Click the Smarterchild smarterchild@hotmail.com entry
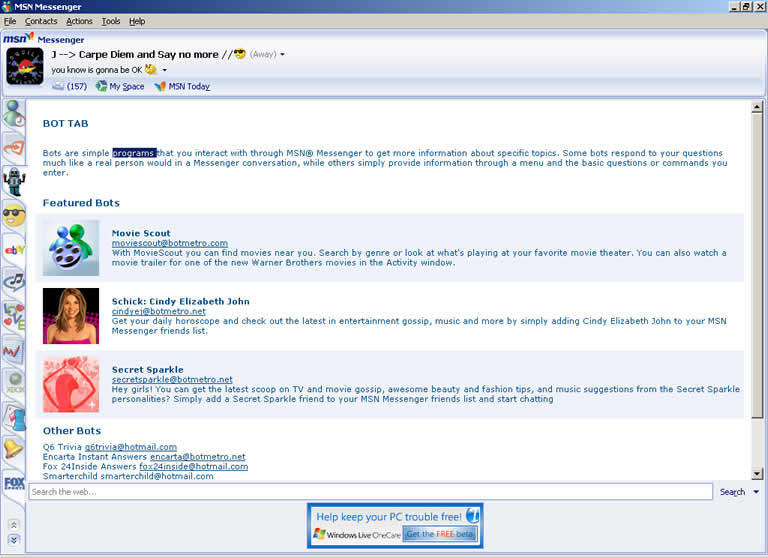 coord(128,476)
